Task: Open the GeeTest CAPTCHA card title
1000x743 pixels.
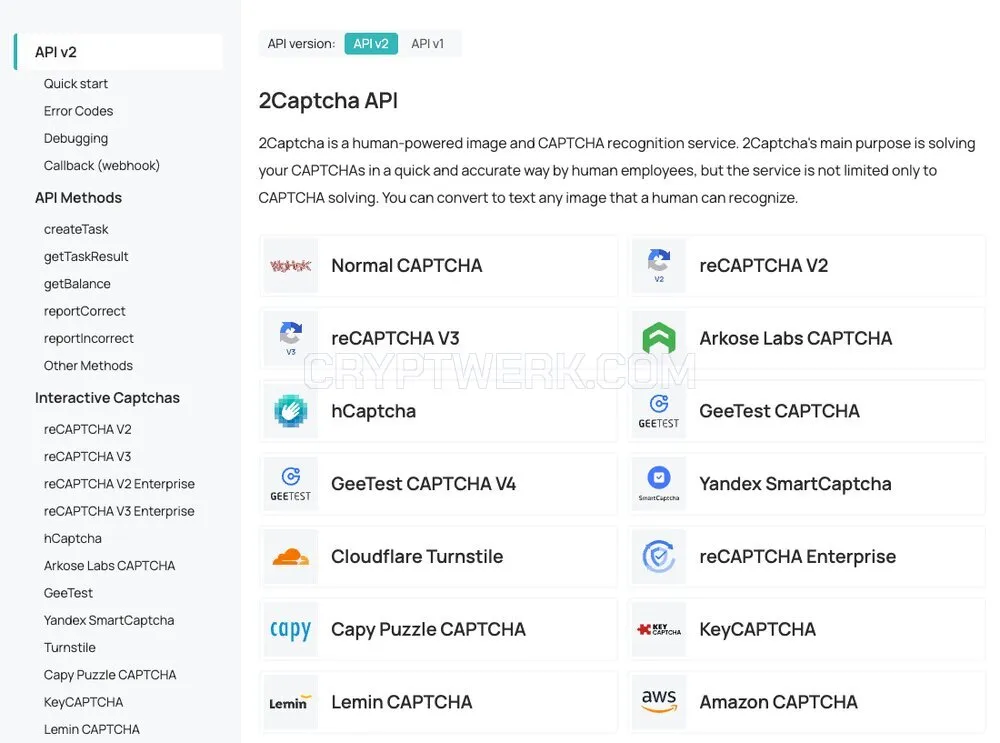Action: 779,411
